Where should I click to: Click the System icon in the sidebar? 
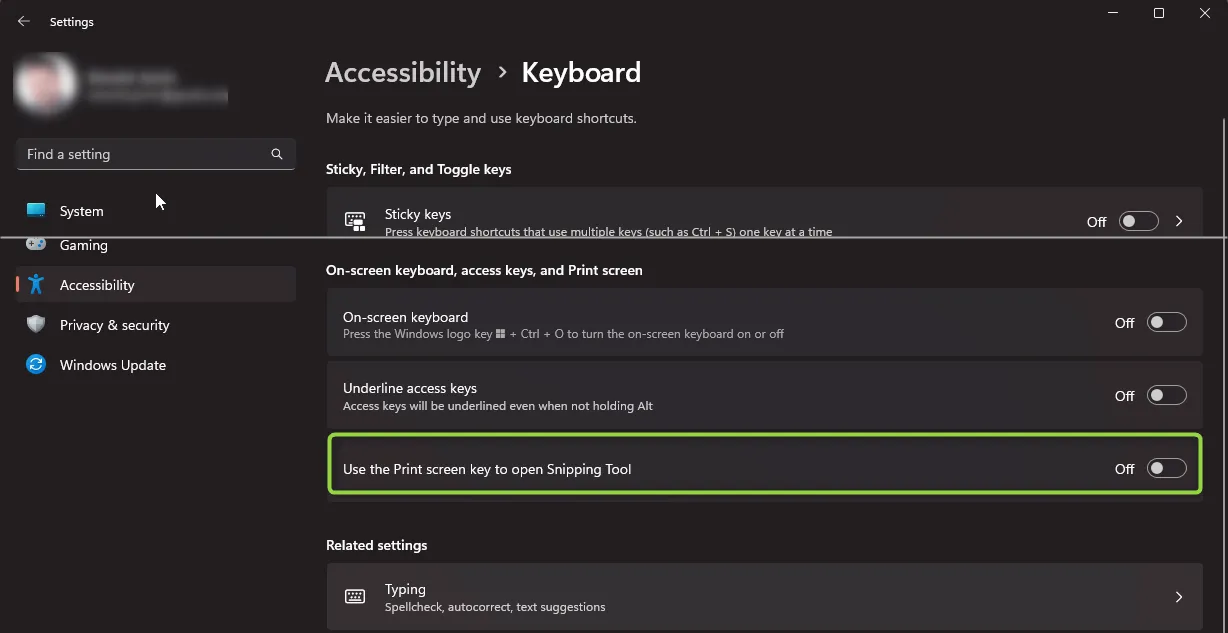click(35, 211)
